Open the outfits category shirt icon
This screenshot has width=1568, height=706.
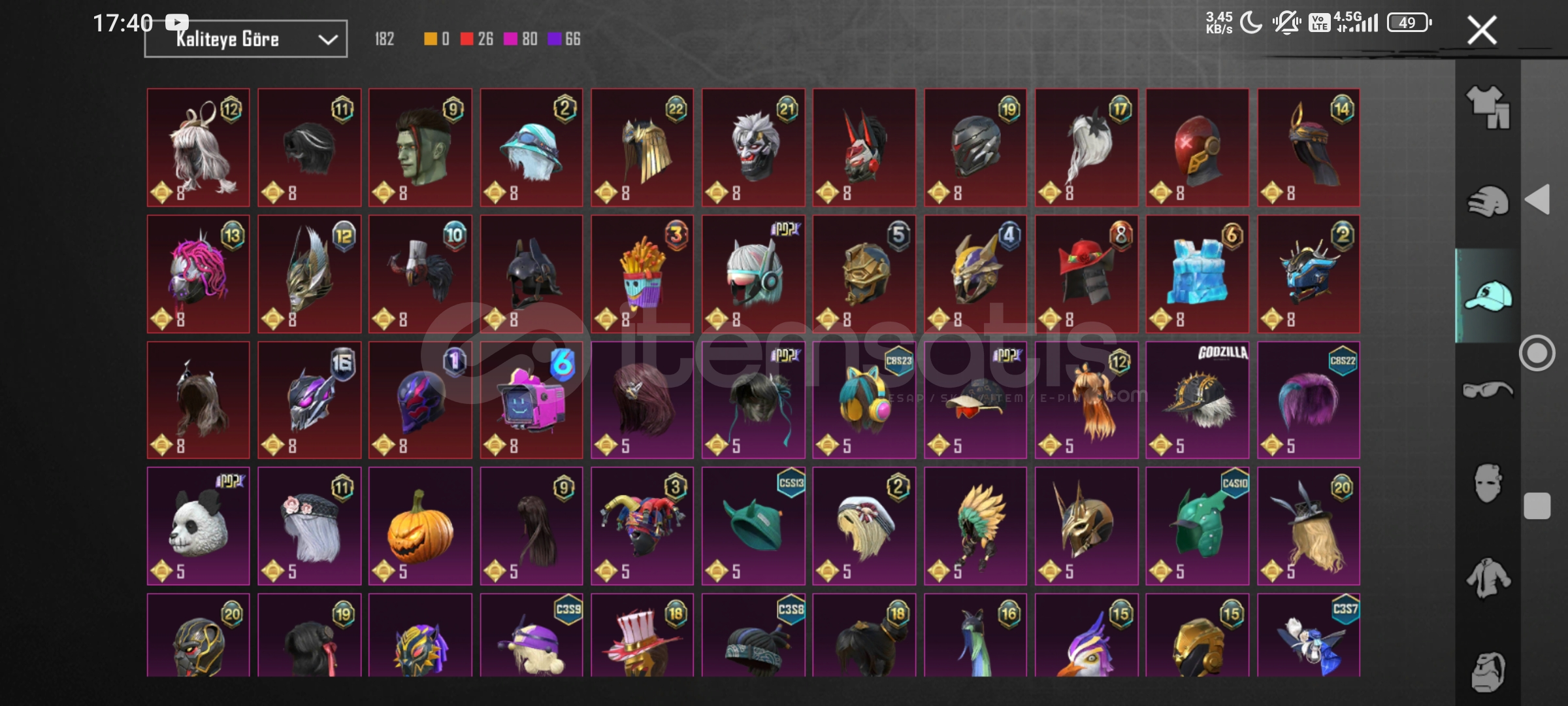[x=1488, y=107]
